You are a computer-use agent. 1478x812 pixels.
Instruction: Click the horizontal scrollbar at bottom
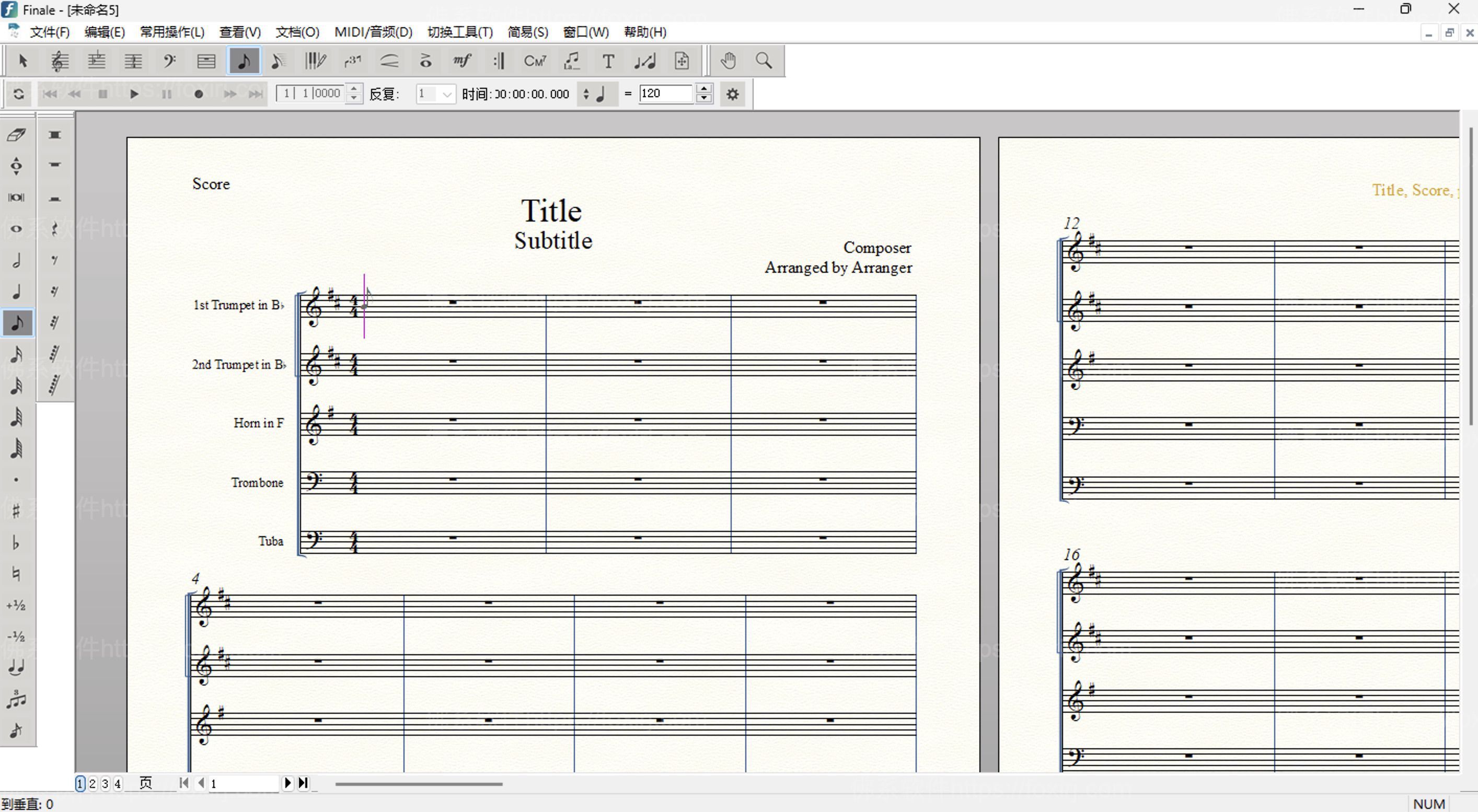419,784
